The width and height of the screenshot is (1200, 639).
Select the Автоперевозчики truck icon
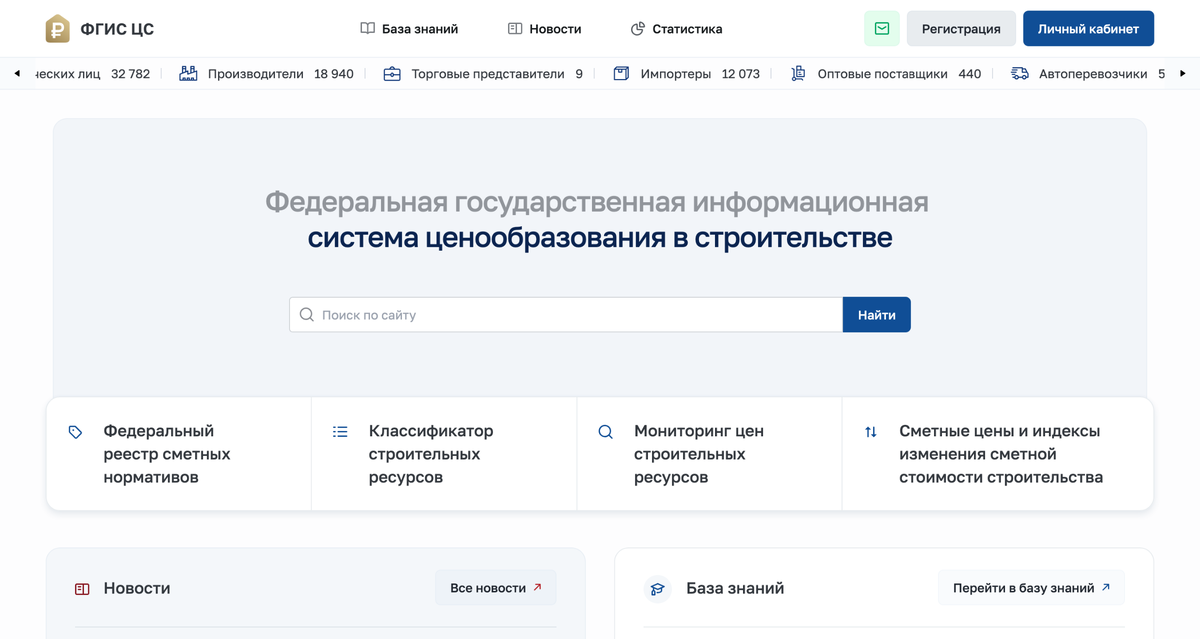[x=1019, y=73]
